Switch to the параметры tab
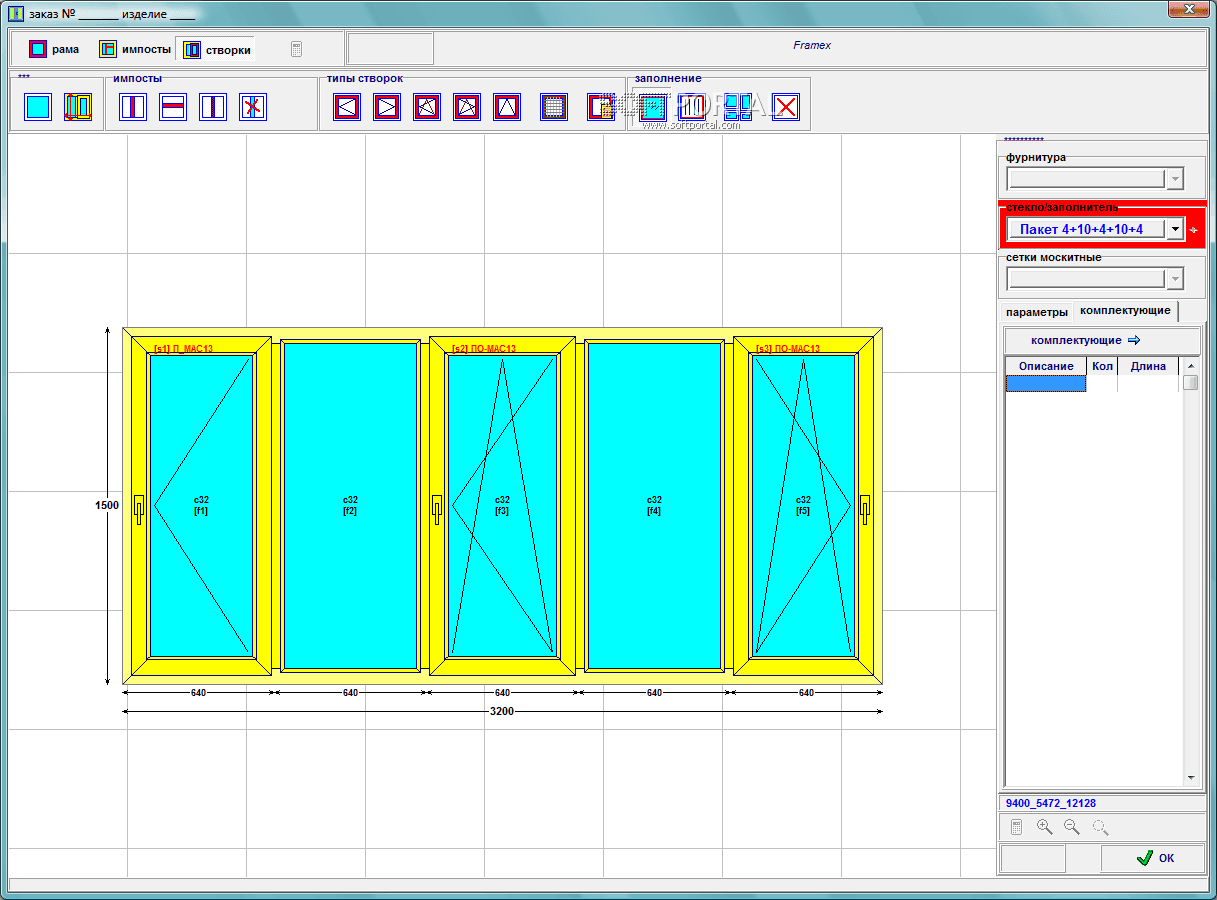The width and height of the screenshot is (1217, 900). coord(1037,312)
